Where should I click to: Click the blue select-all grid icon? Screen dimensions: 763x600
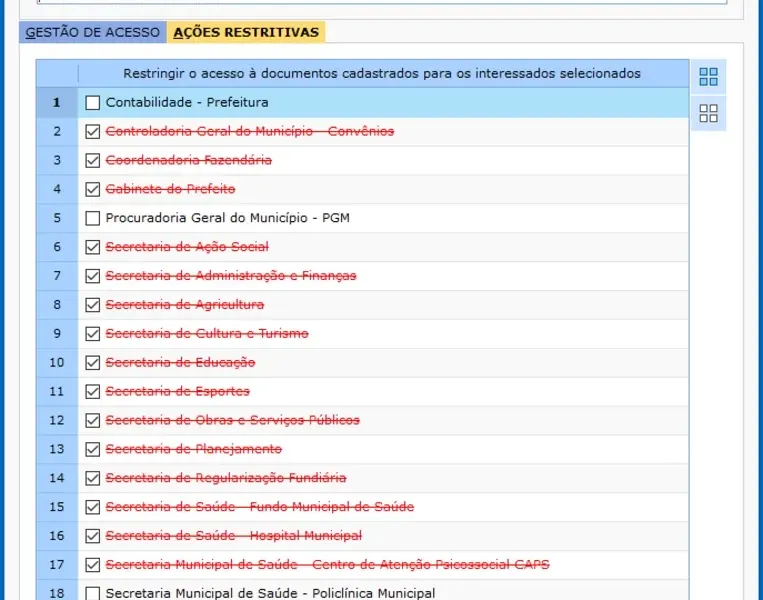pos(708,77)
